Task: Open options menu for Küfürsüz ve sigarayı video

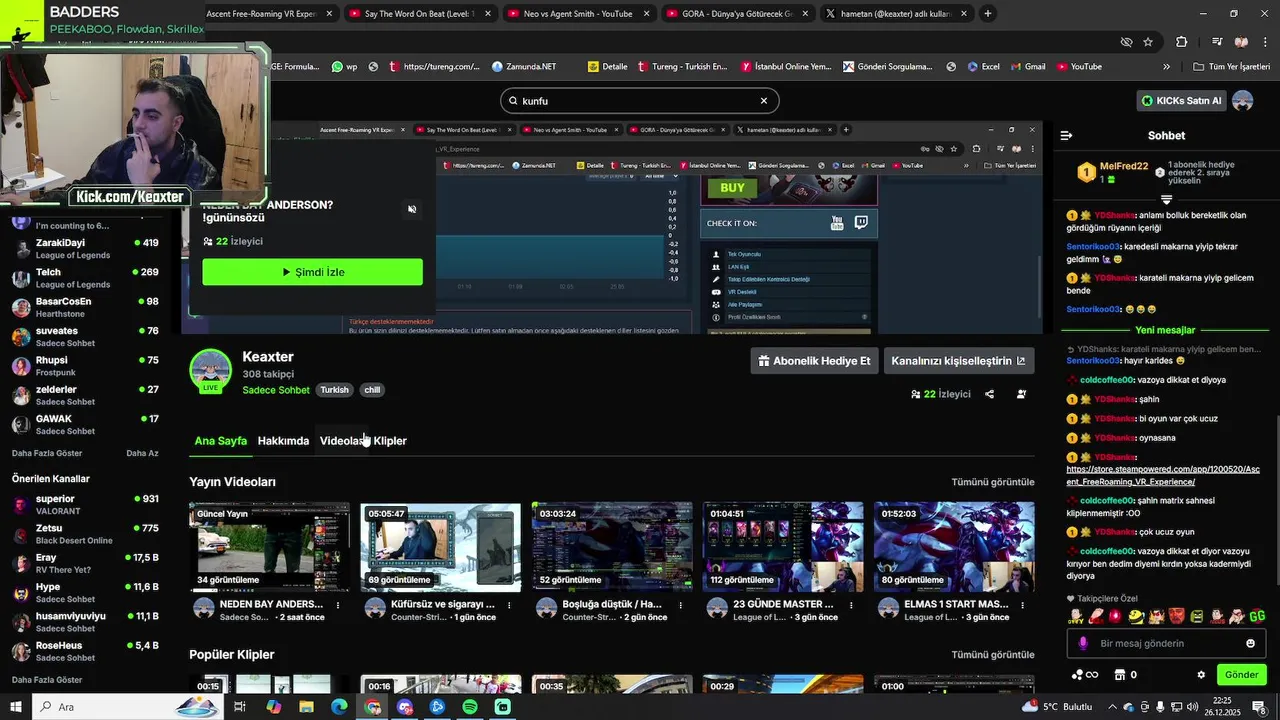Action: 509,605
